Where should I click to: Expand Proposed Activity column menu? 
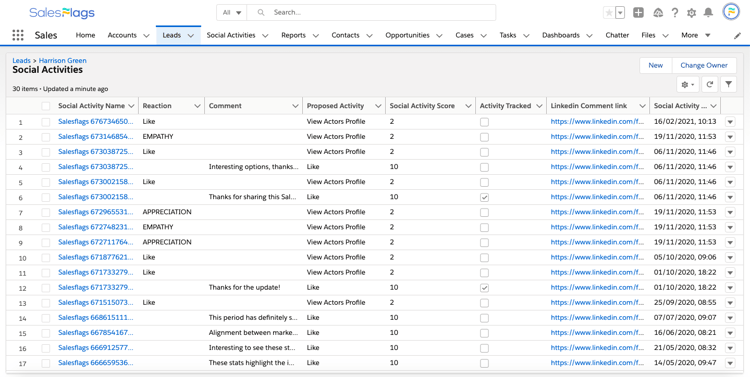378,106
